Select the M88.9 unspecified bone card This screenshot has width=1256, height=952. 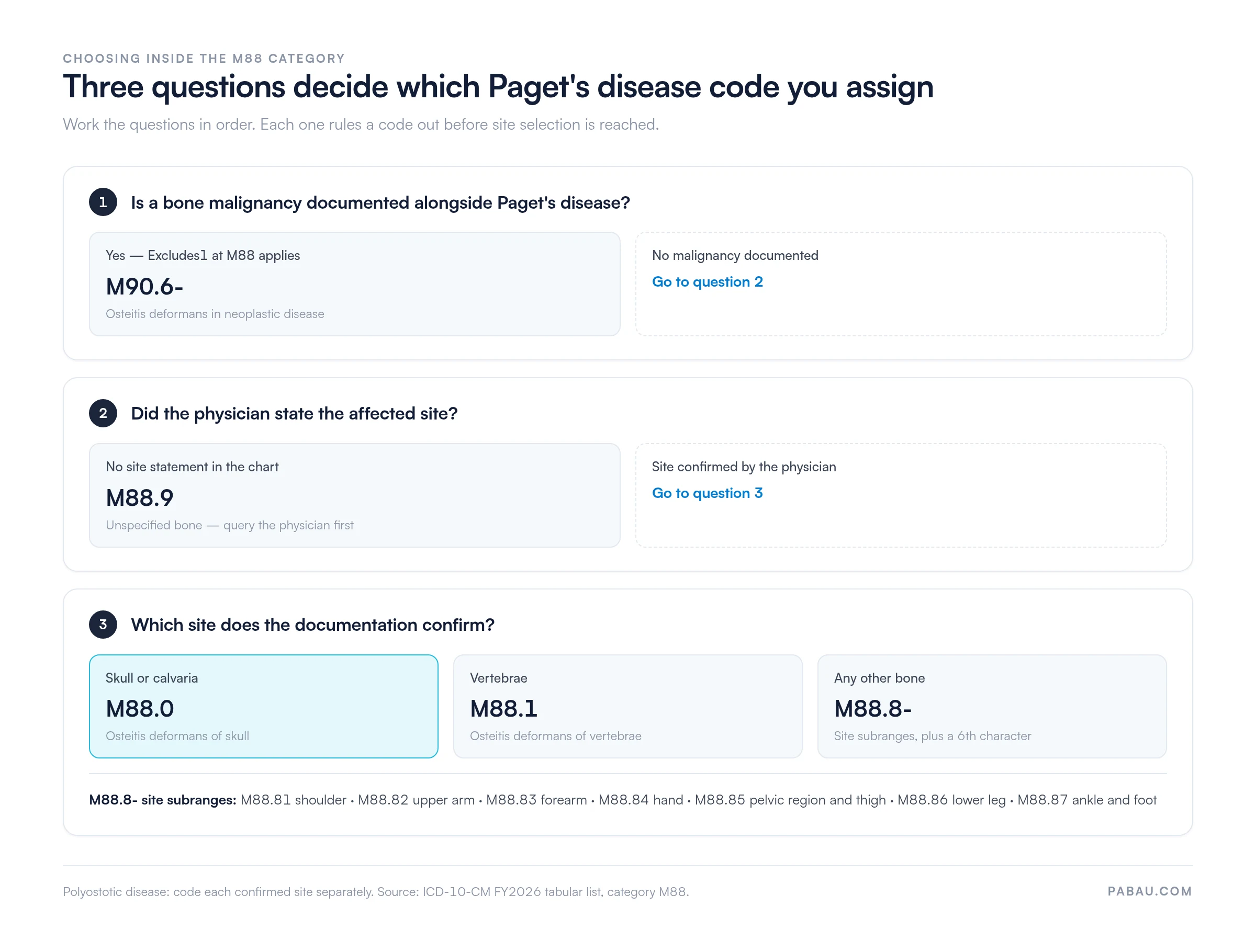click(x=354, y=495)
